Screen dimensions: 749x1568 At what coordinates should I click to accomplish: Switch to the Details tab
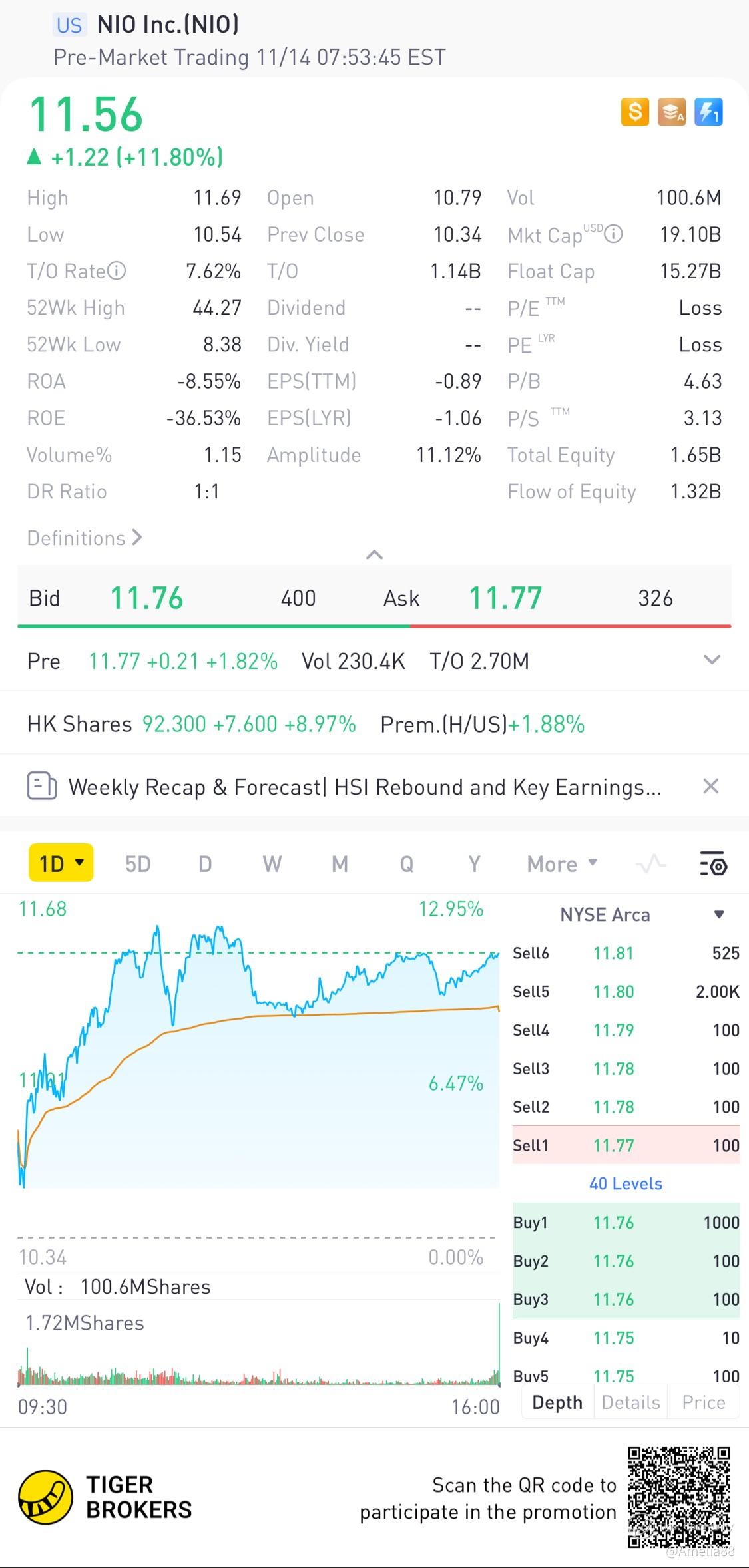pyautogui.click(x=630, y=1402)
